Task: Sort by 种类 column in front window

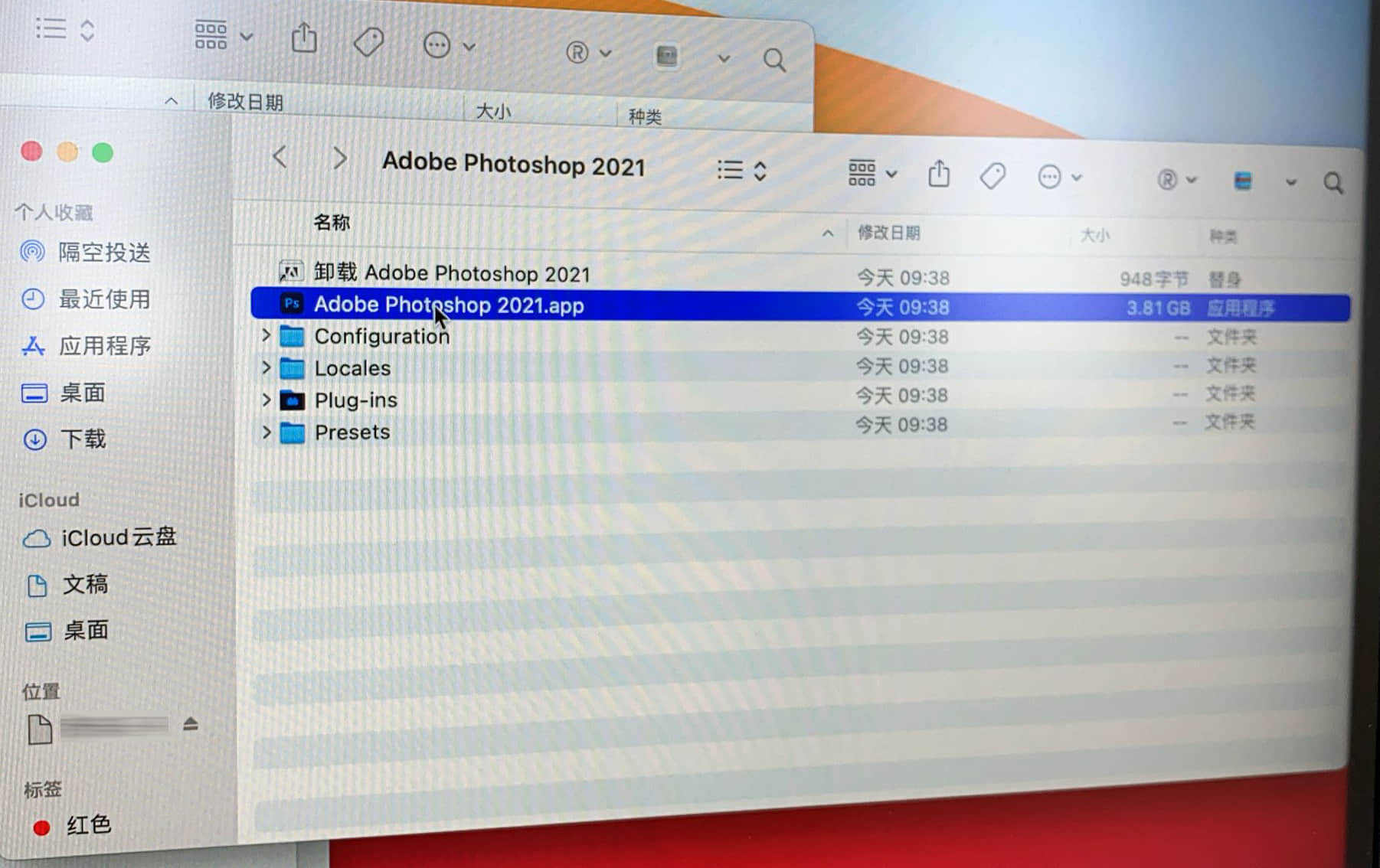Action: (1222, 237)
